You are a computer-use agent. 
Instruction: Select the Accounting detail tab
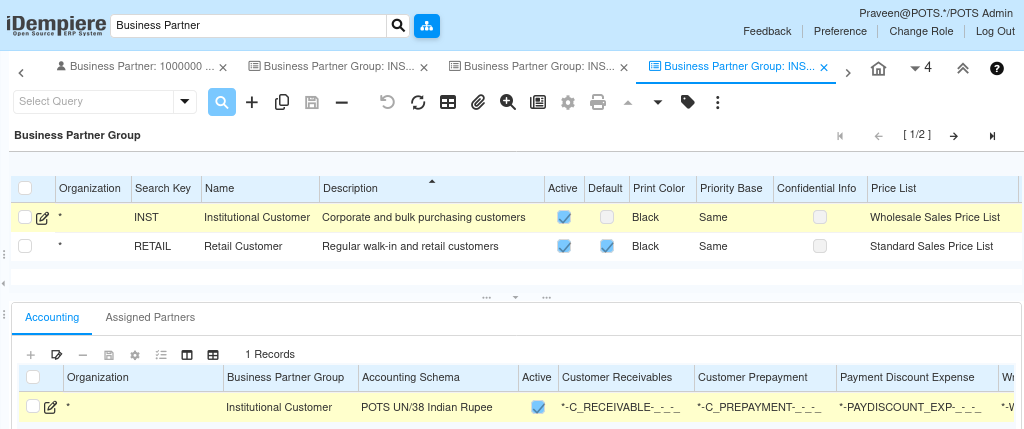(52, 317)
